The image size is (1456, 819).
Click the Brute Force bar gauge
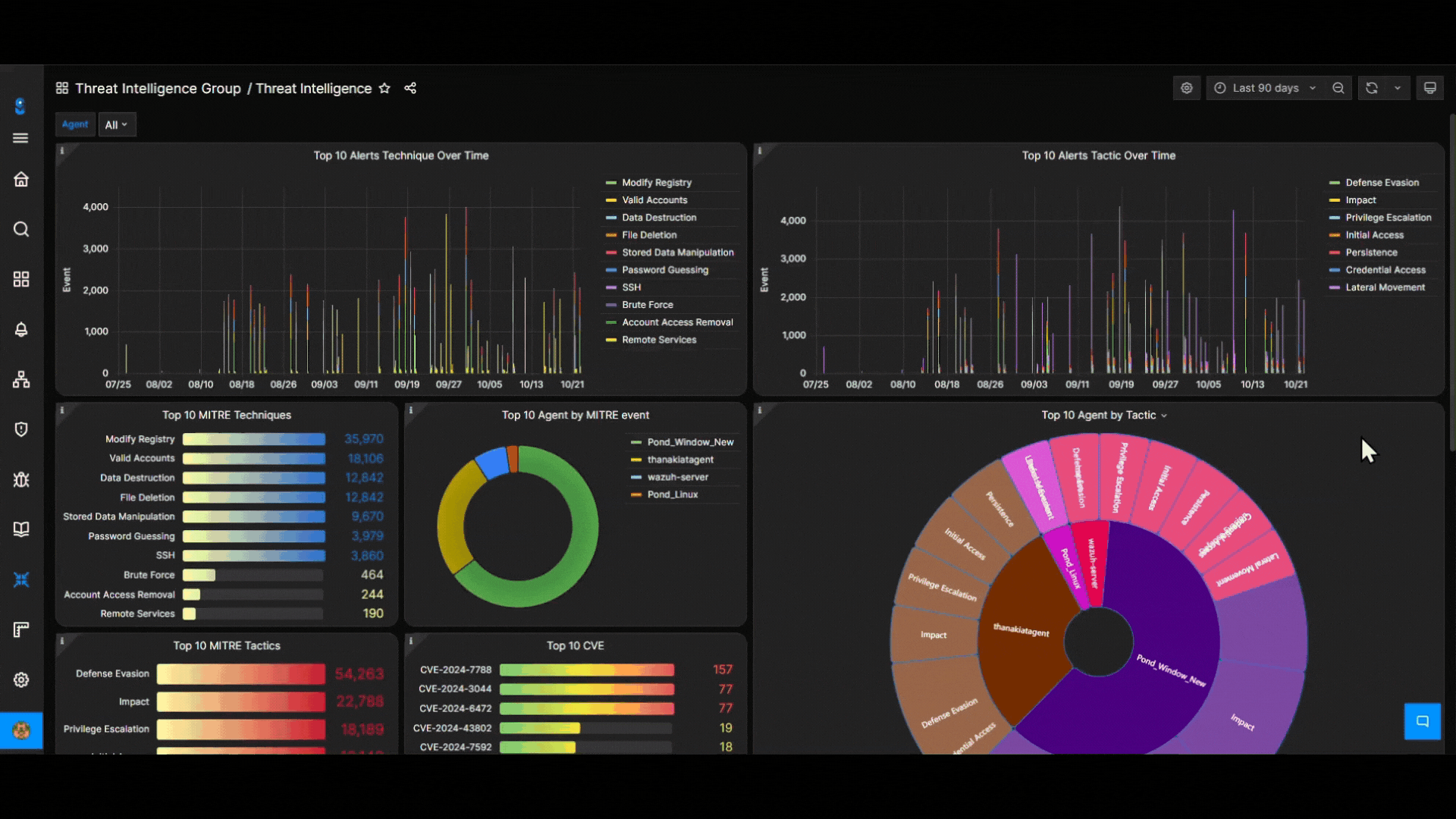(x=254, y=575)
